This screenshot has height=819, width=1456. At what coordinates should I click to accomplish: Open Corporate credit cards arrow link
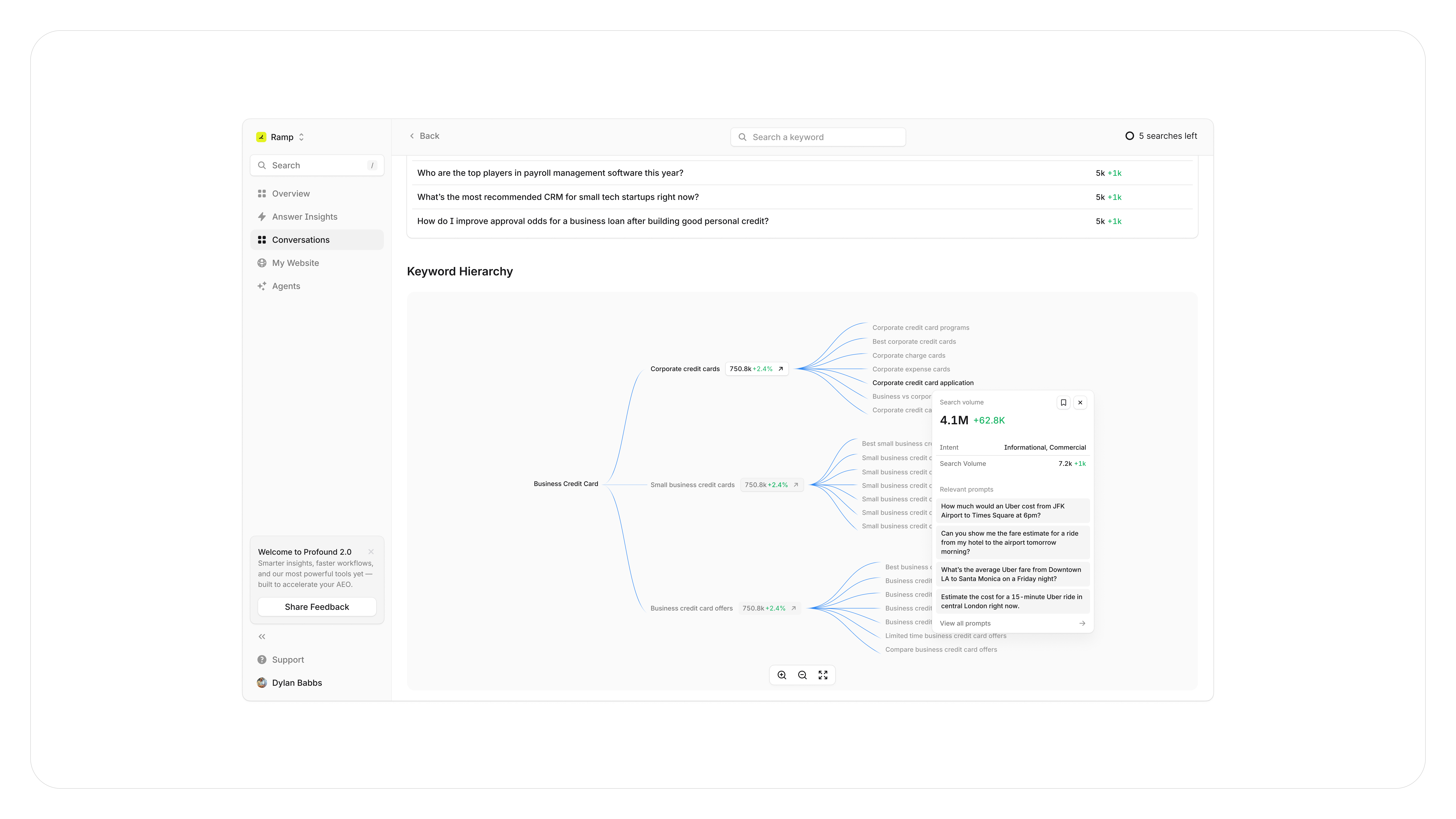(781, 369)
